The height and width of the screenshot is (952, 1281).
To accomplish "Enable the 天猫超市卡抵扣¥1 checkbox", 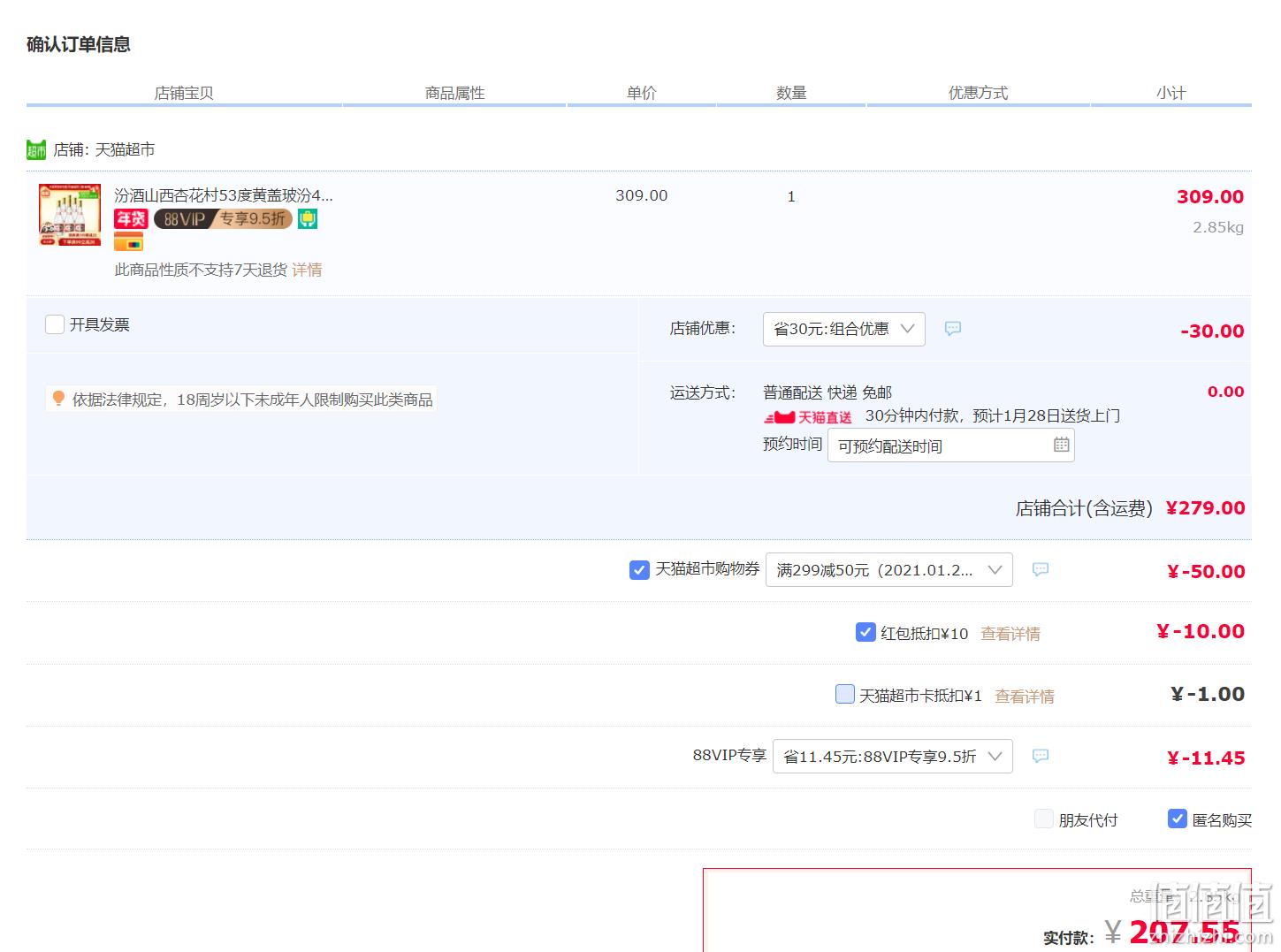I will pyautogui.click(x=845, y=694).
